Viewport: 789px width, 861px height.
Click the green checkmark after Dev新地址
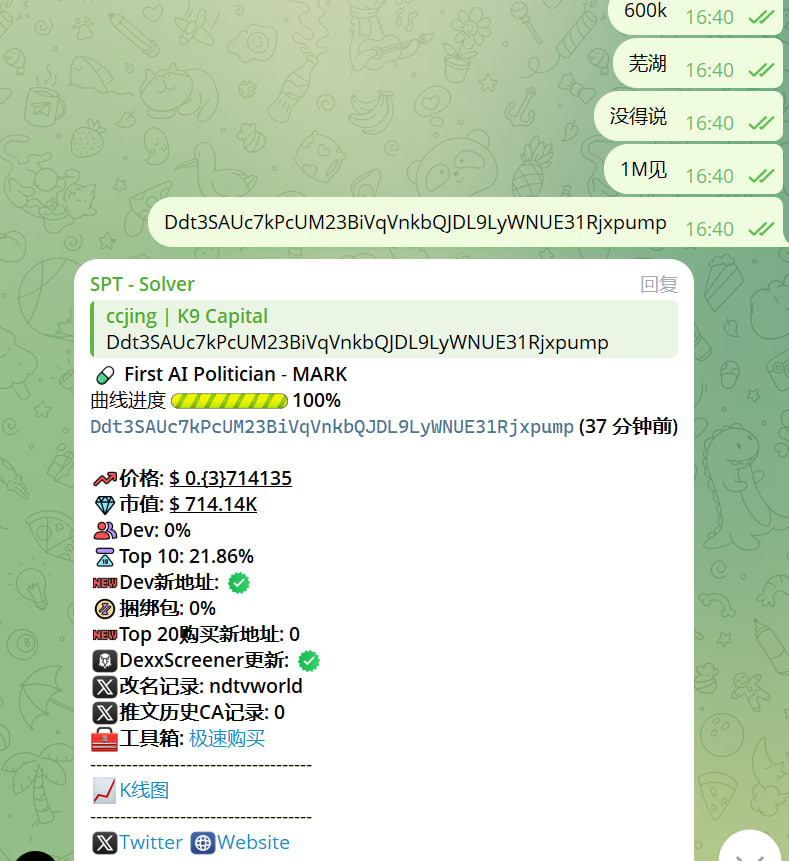239,583
